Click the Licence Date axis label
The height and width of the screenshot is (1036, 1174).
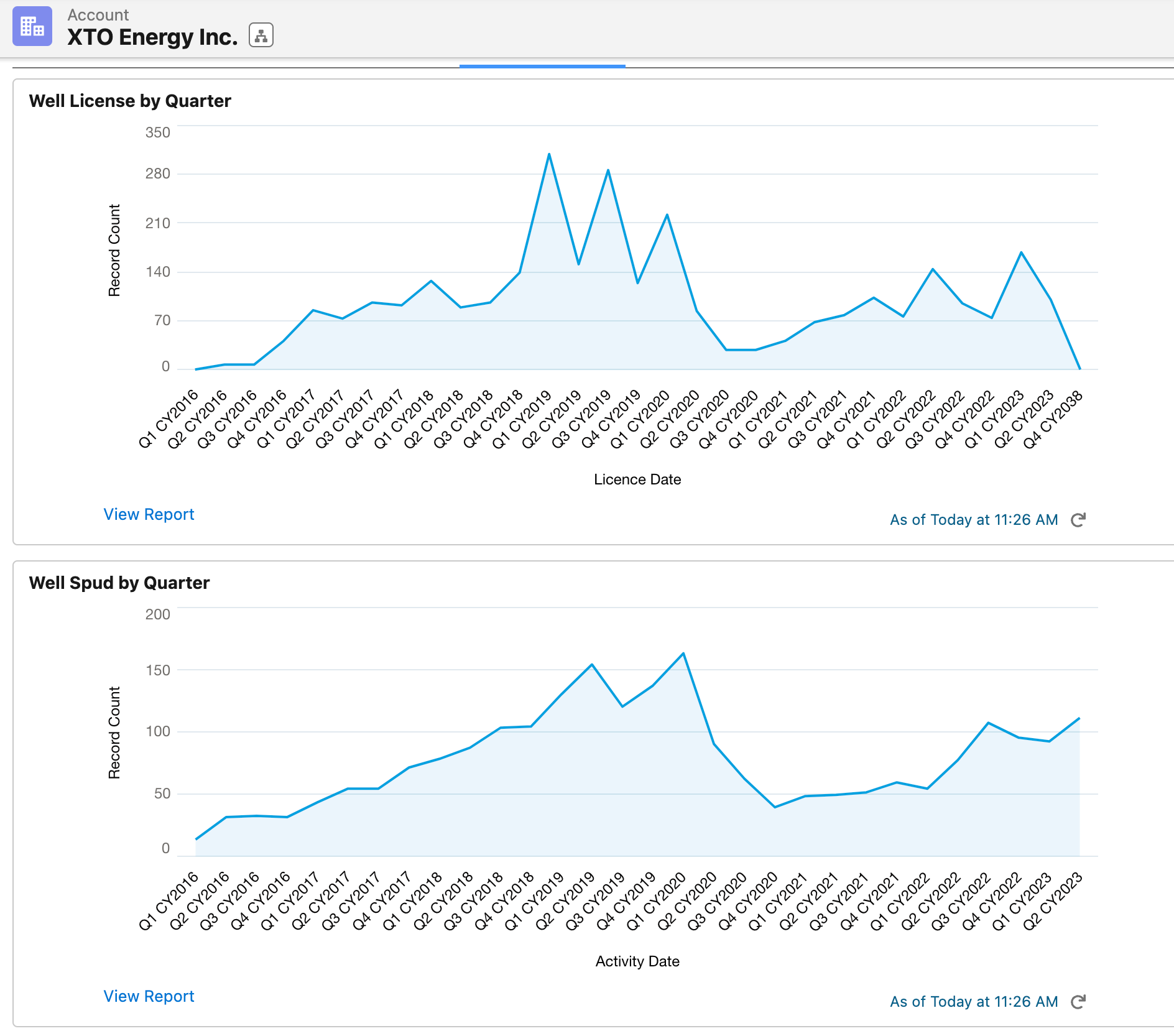[x=637, y=479]
